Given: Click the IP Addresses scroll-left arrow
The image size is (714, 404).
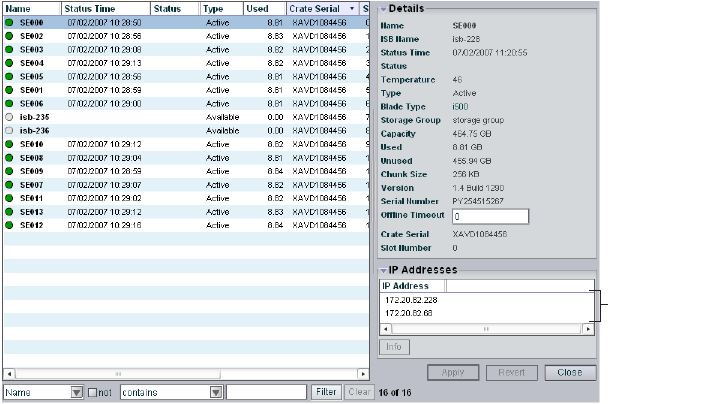Looking at the screenshot, I should click(386, 329).
